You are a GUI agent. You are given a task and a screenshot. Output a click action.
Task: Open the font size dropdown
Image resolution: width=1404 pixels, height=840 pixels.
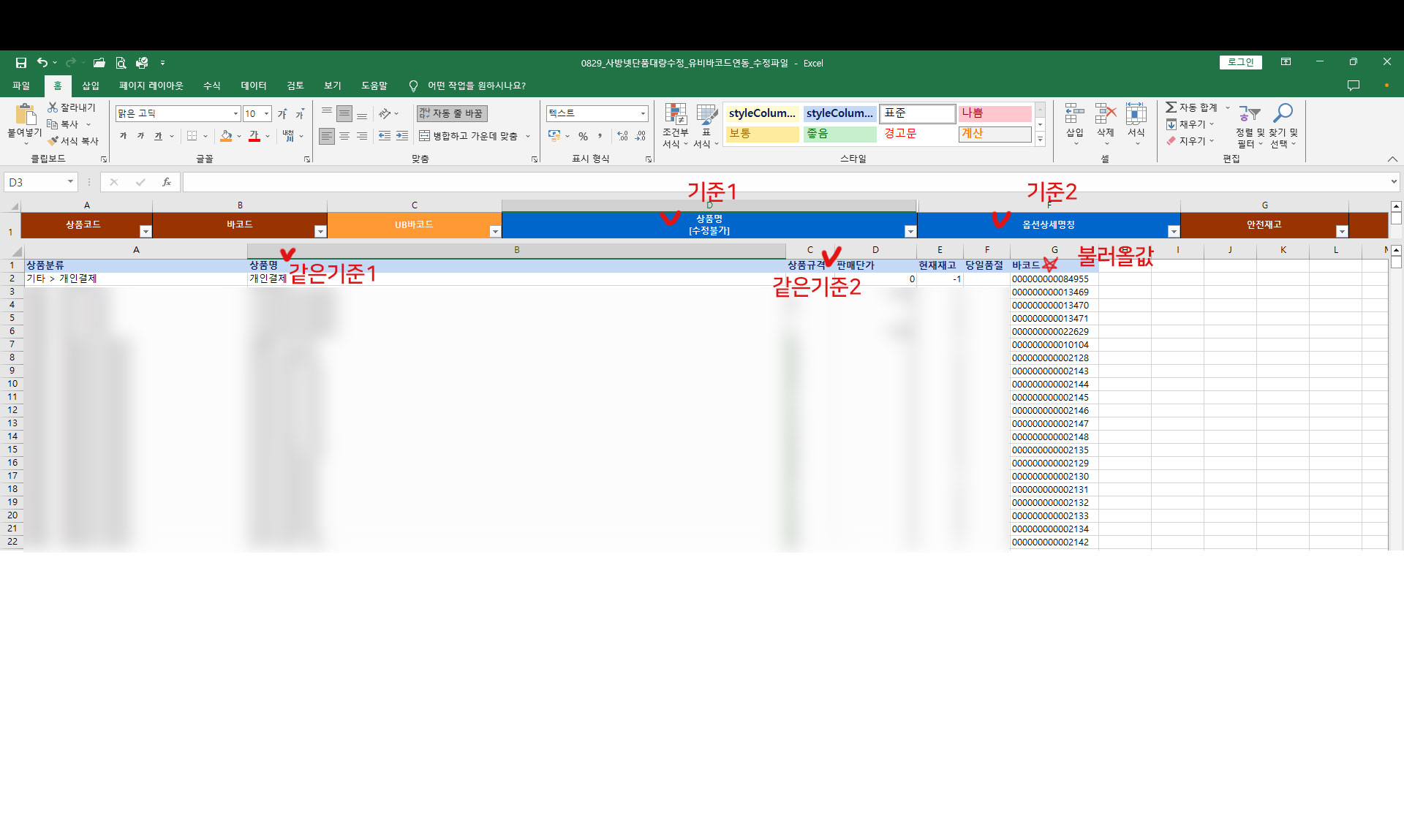coord(267,113)
